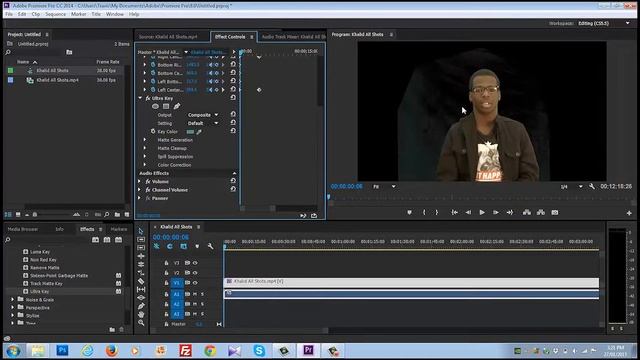640x360 pixels.
Task: Click the Khalid All Shots.mp4 video clip on V1
Action: click(411, 282)
